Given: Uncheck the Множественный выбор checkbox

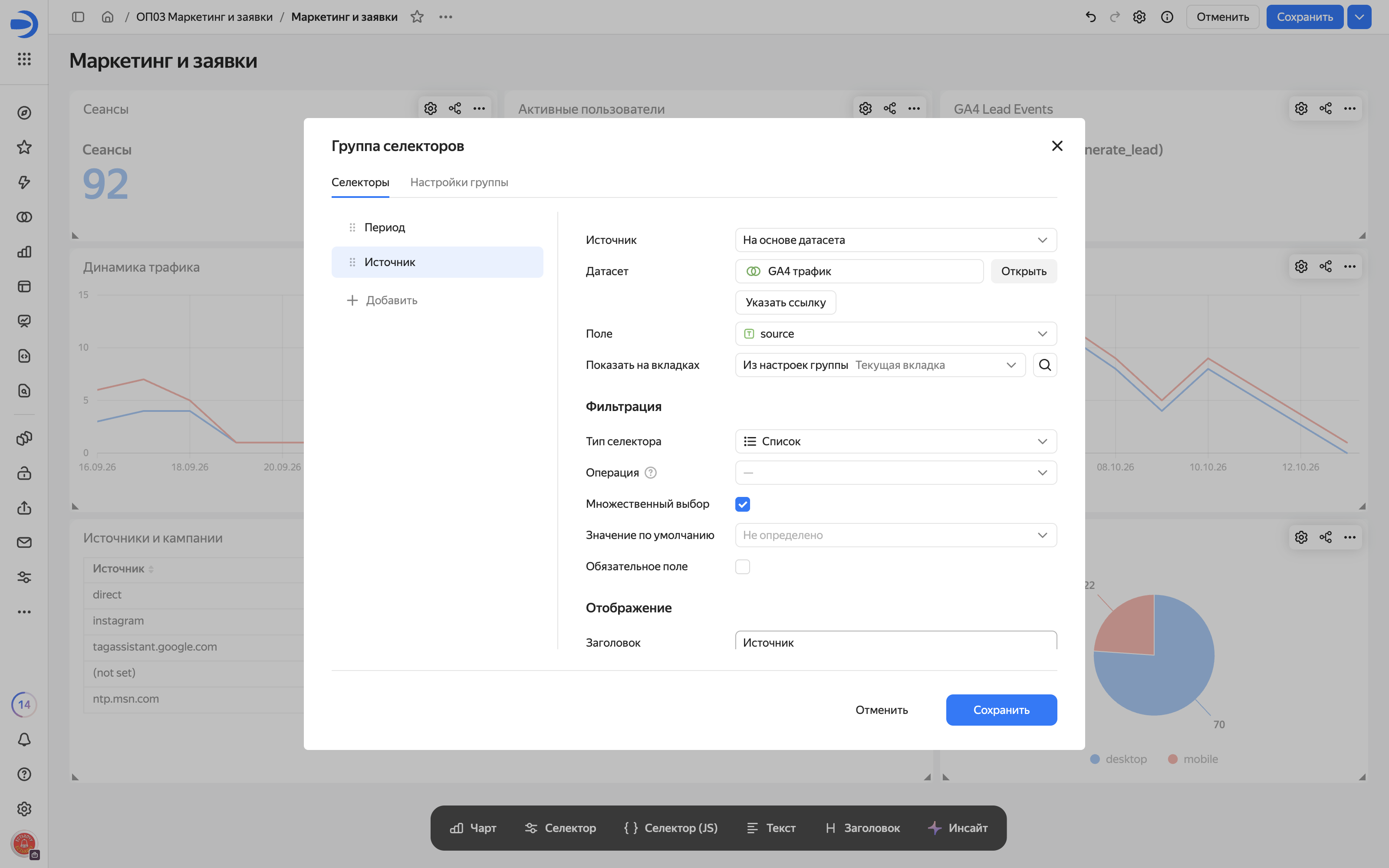Looking at the screenshot, I should click(x=742, y=504).
